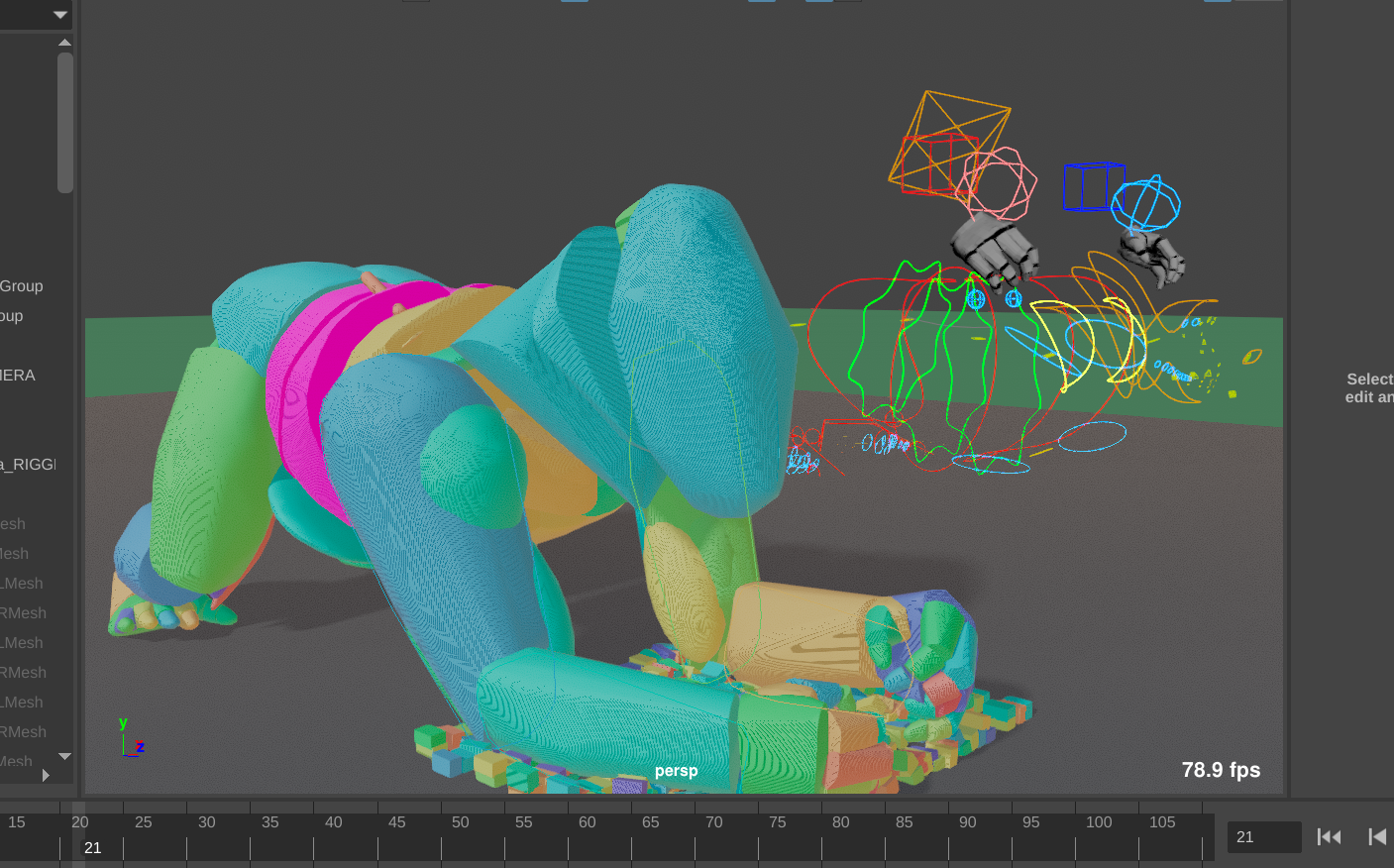Click the current frame field showing 21
The image size is (1394, 868).
[1262, 837]
